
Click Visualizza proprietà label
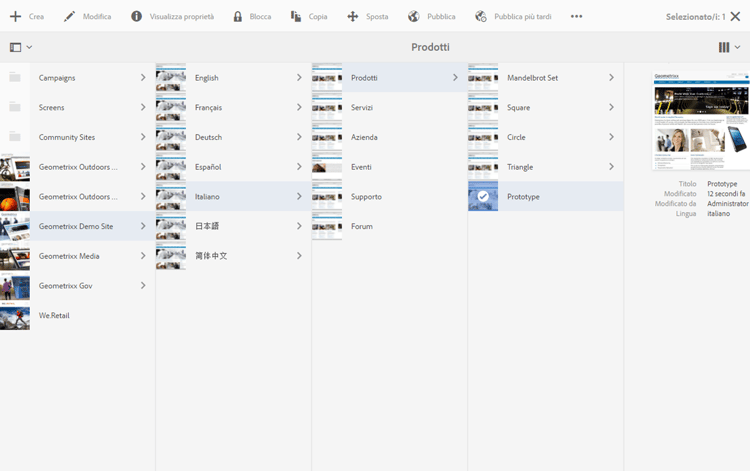coord(182,16)
